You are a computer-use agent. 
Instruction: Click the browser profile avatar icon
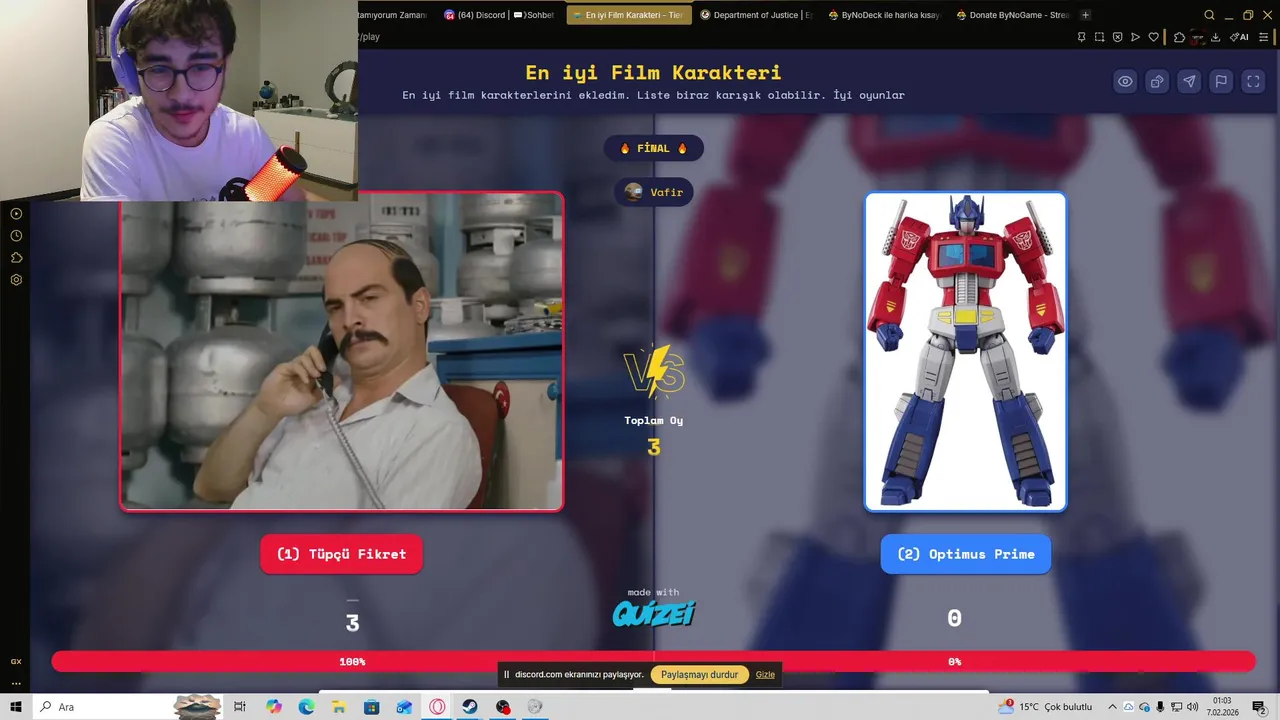click(x=1197, y=37)
